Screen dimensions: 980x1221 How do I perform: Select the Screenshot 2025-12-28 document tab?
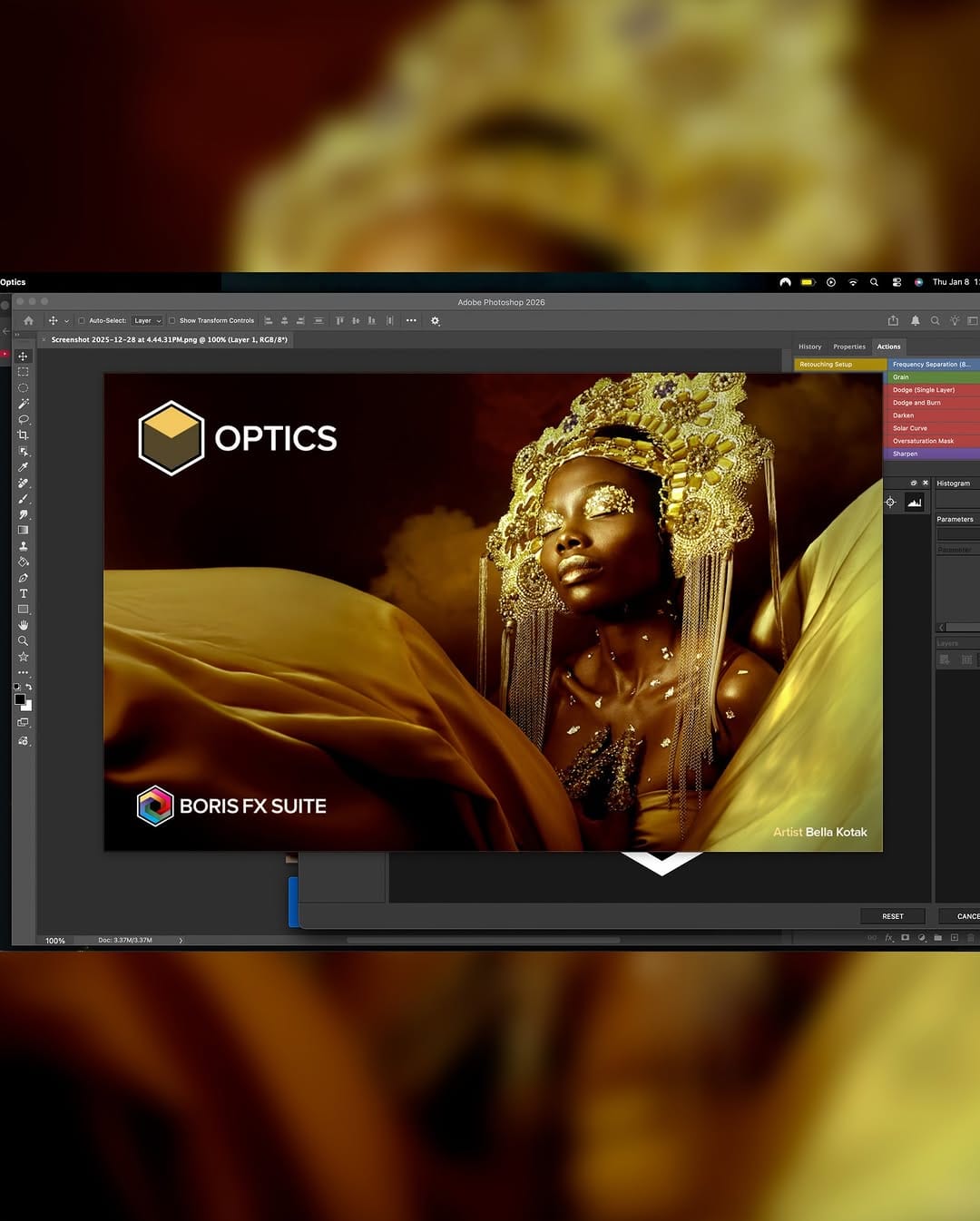click(169, 339)
